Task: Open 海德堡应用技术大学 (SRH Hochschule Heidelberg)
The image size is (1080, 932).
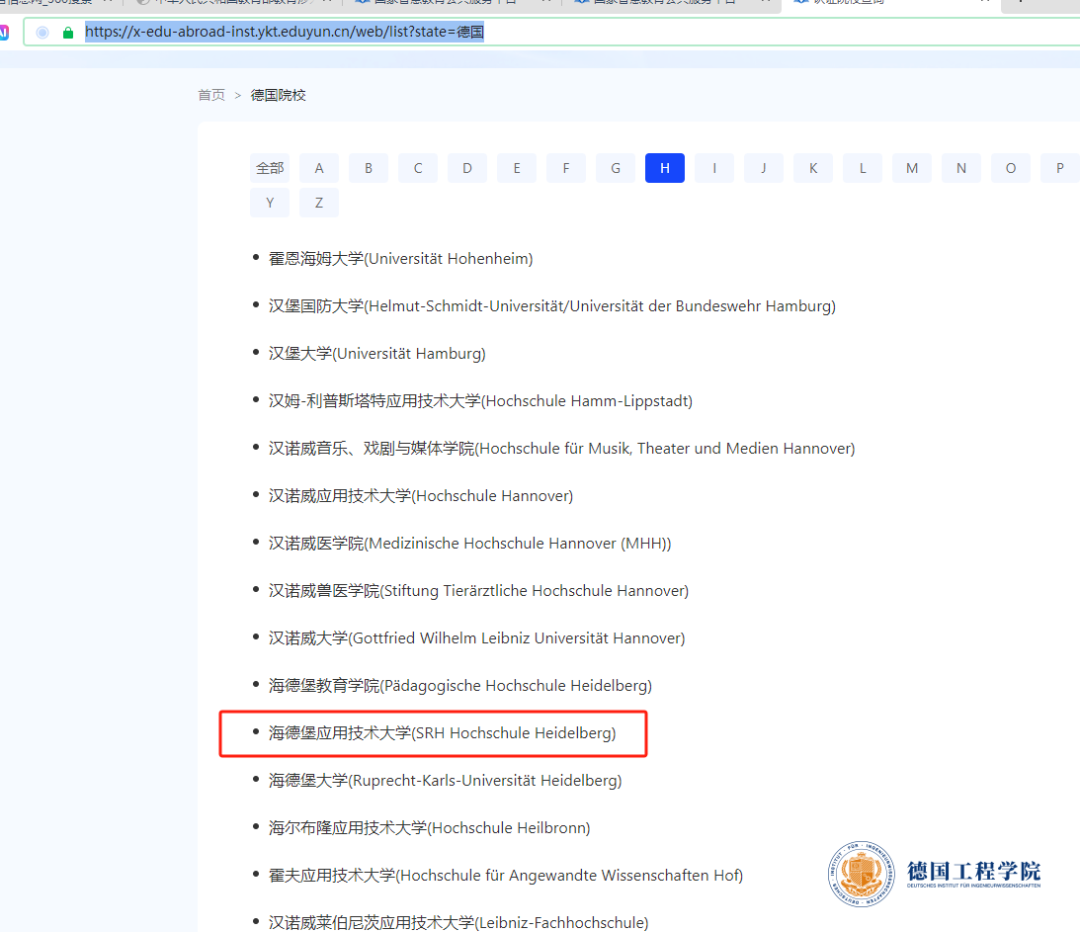Action: [x=442, y=733]
